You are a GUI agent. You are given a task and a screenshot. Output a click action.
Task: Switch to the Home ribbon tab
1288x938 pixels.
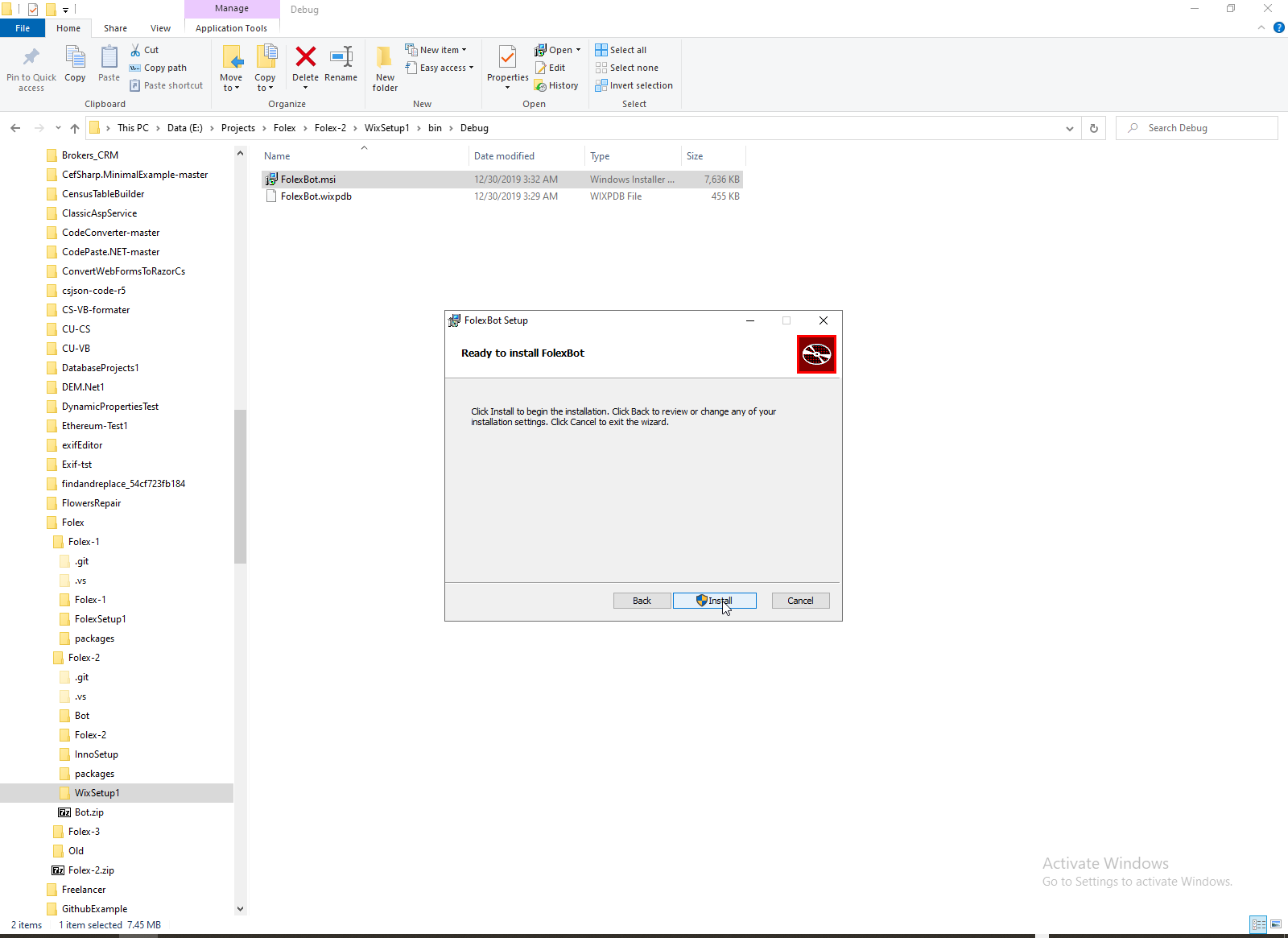(68, 28)
